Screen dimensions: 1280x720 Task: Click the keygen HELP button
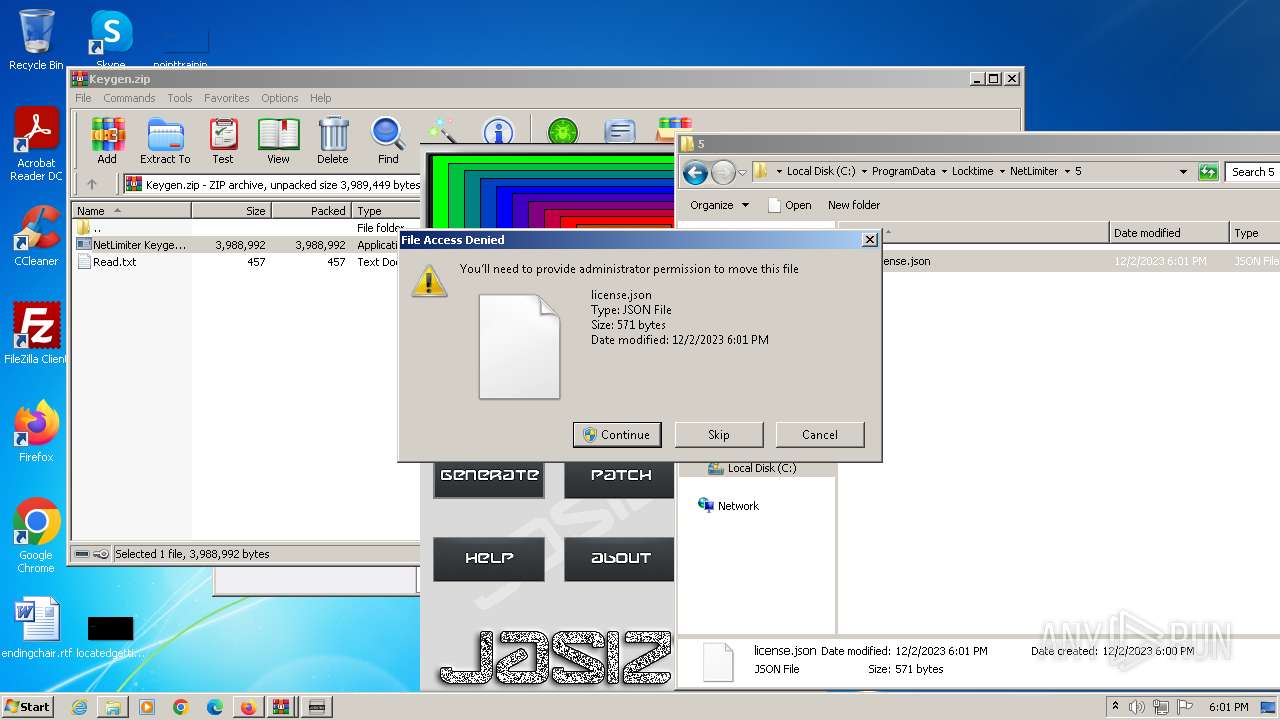[x=489, y=559]
